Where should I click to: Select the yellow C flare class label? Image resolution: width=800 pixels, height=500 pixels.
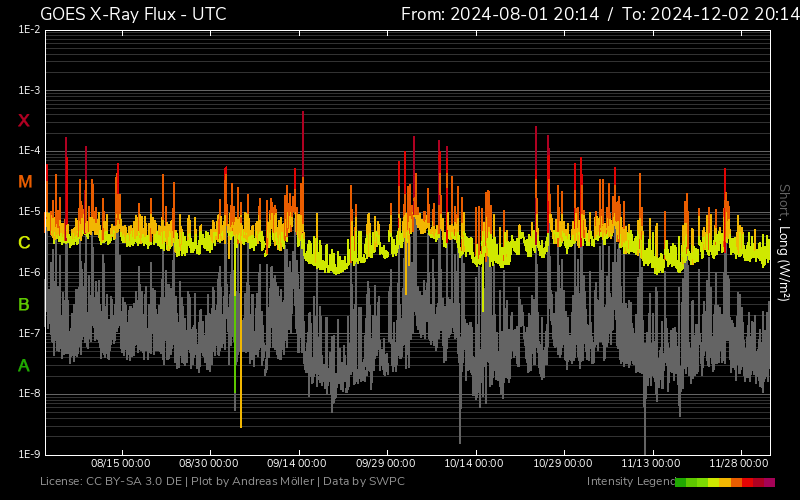click(x=24, y=243)
